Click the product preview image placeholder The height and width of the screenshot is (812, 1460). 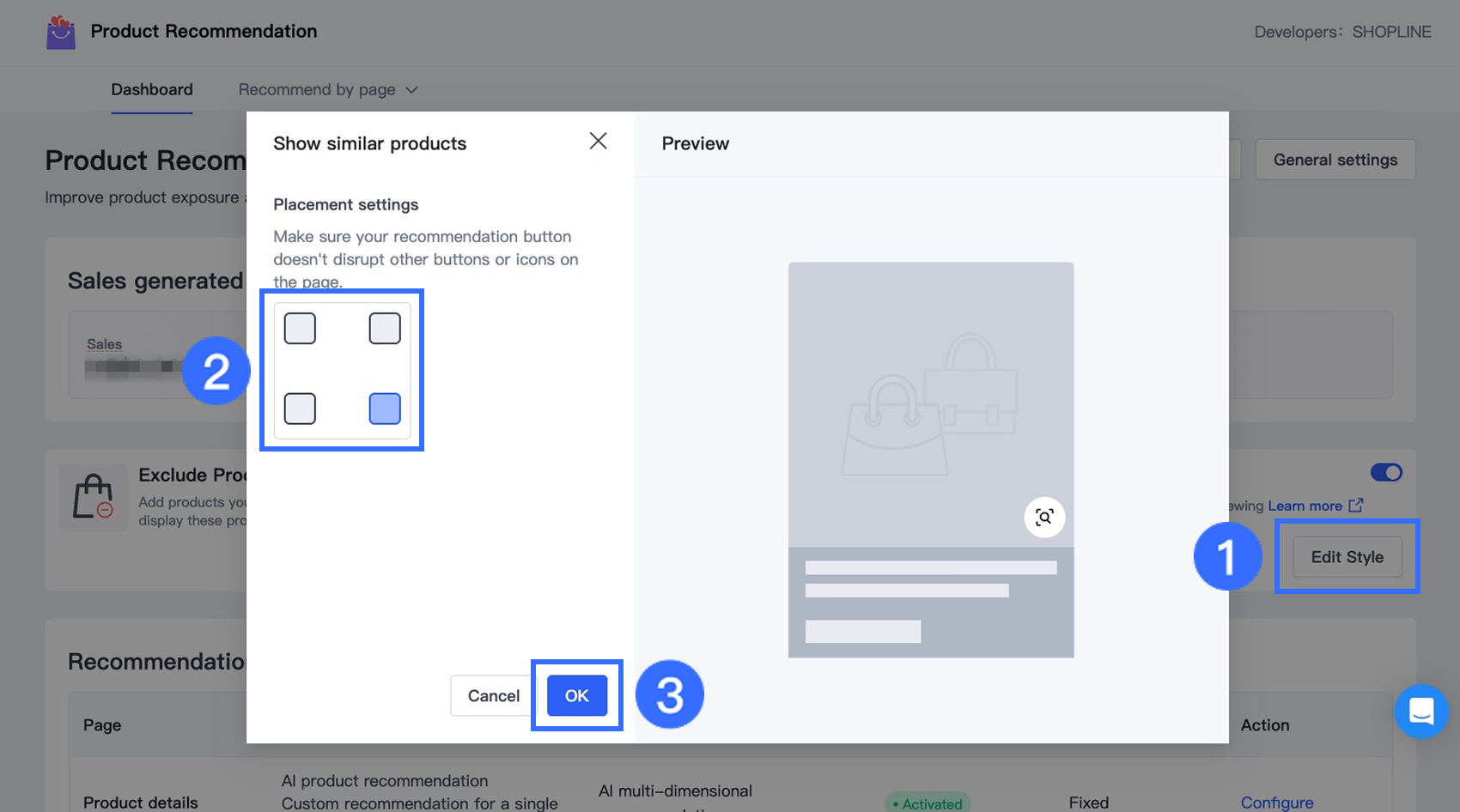pos(931,405)
